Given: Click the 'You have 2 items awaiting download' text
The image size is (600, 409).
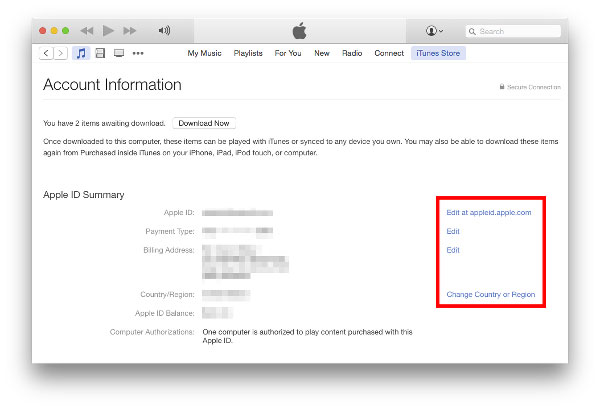Looking at the screenshot, I should (104, 123).
